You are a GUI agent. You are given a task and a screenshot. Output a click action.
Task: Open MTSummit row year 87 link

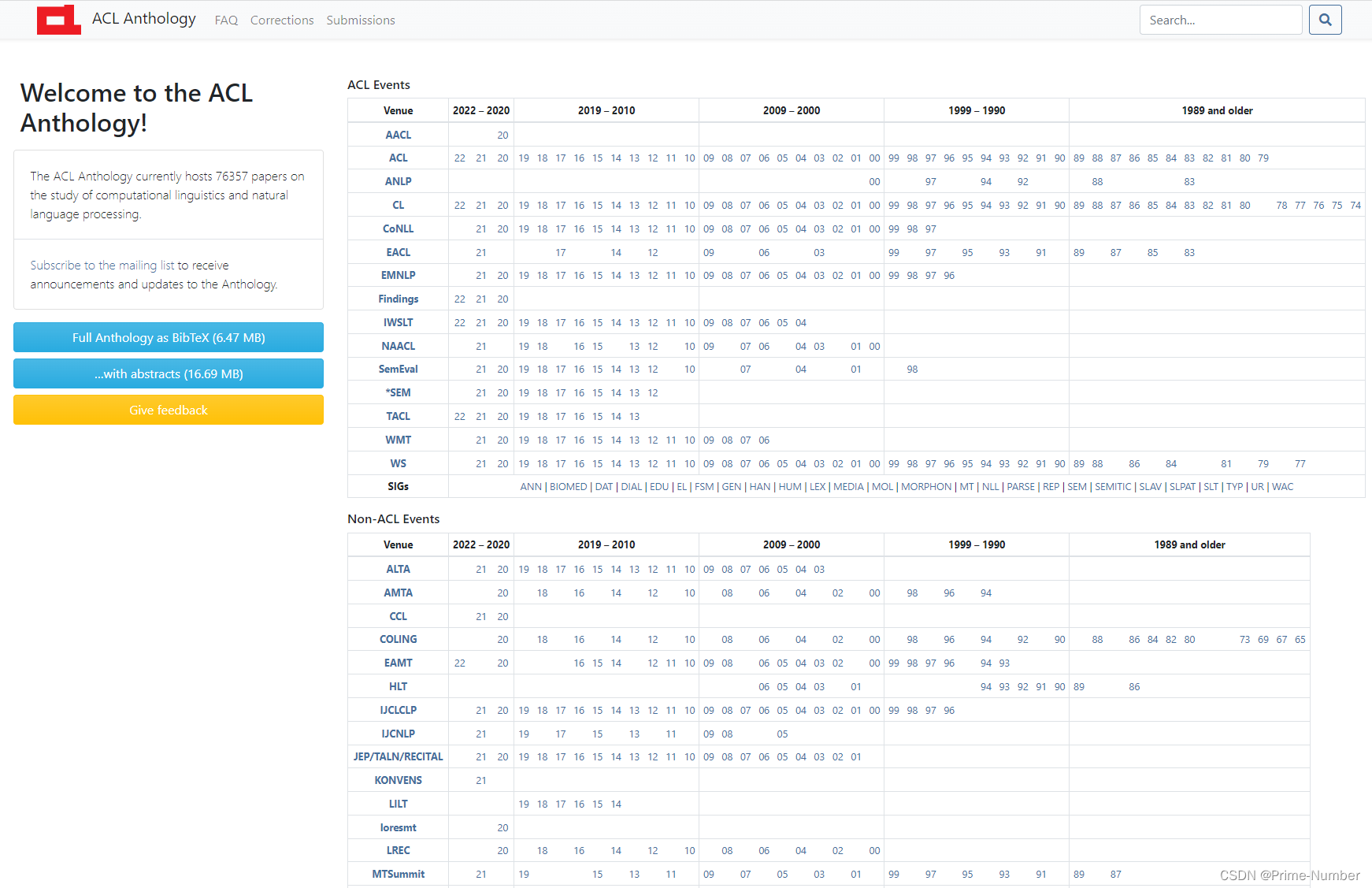pyautogui.click(x=1116, y=875)
